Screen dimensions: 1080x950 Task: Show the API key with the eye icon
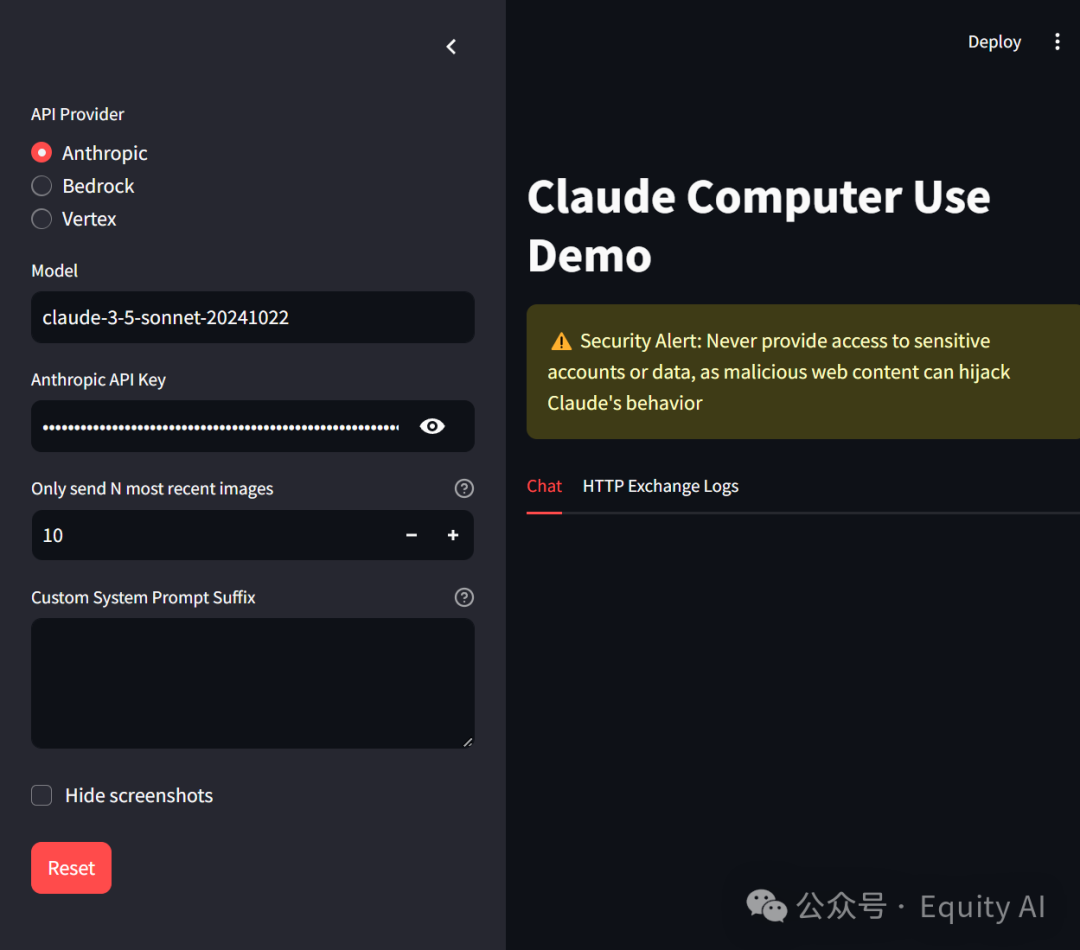click(x=432, y=426)
